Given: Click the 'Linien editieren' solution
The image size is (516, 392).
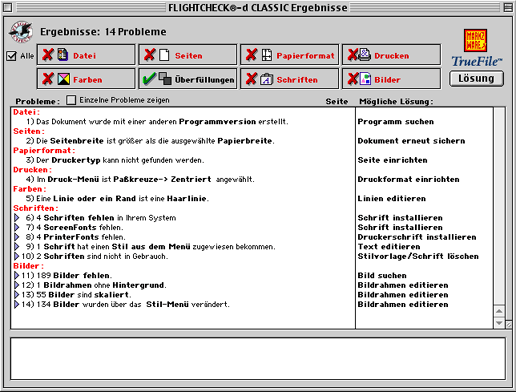Looking at the screenshot, I should point(392,199).
